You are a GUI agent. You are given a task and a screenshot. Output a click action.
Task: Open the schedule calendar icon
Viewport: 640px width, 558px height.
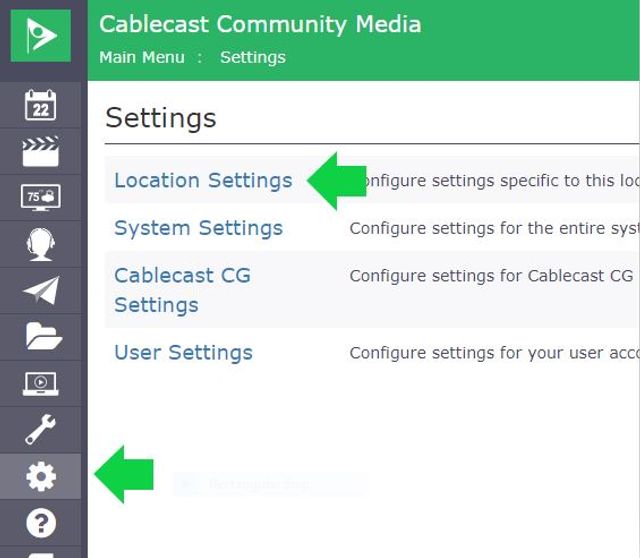coord(40,105)
